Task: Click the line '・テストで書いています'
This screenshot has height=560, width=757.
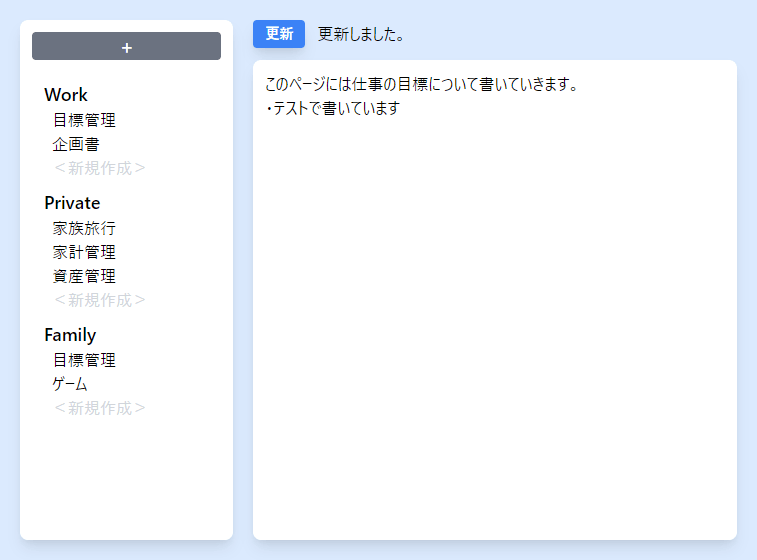Action: click(x=333, y=108)
